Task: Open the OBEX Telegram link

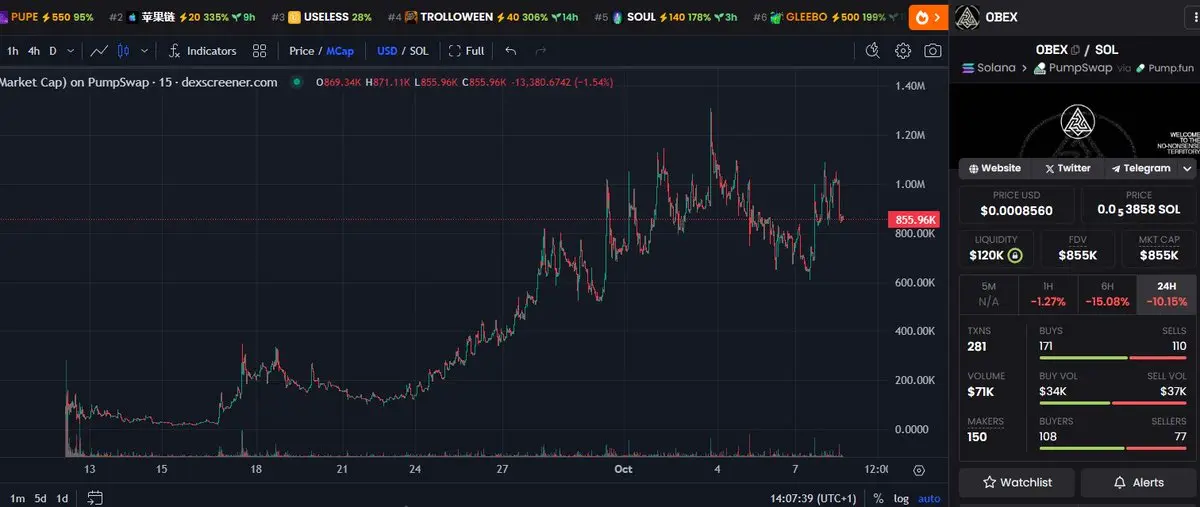Action: pos(1139,168)
